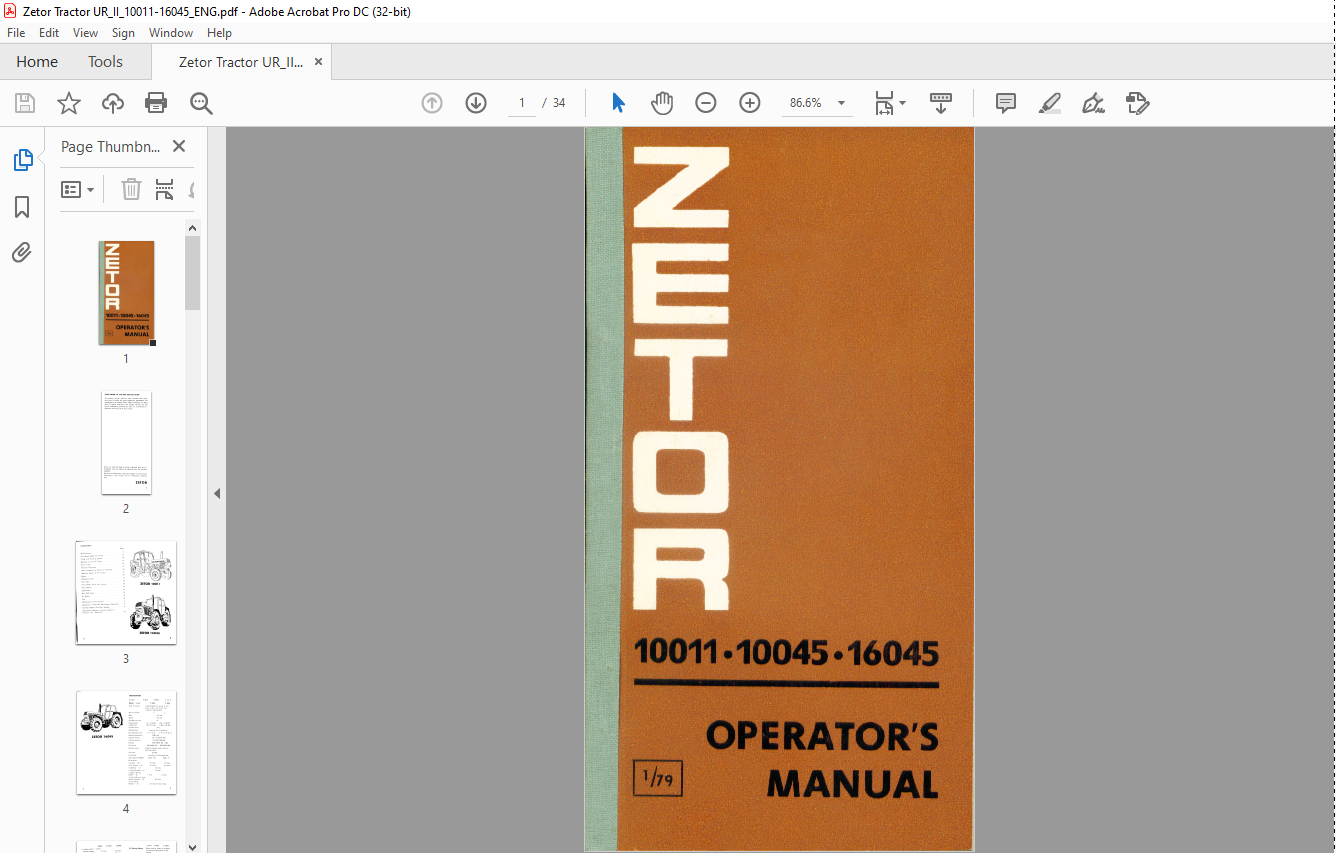Zoom in with the plus icon
Image resolution: width=1336 pixels, height=853 pixels.
[x=750, y=103]
